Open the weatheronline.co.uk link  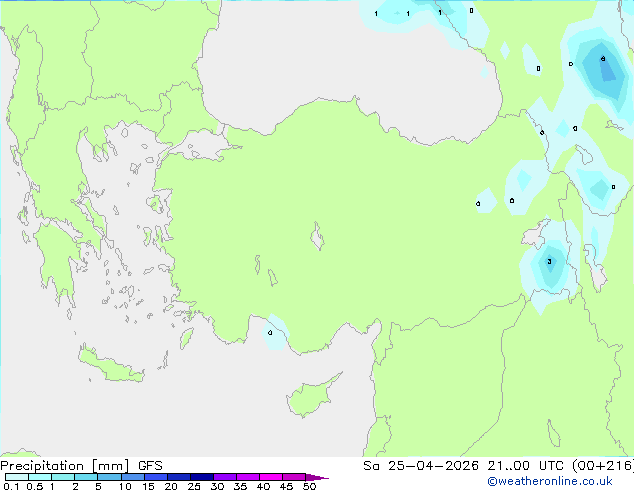pos(550,481)
